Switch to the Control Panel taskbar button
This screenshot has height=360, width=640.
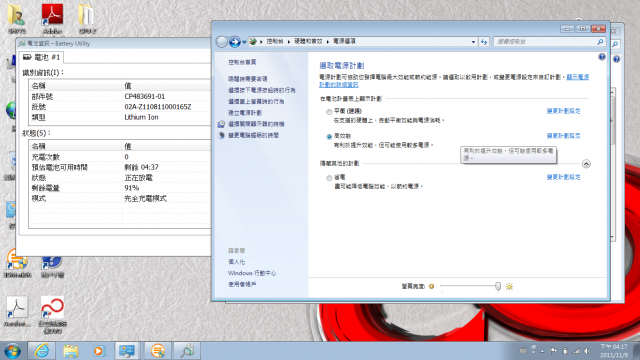127,351
